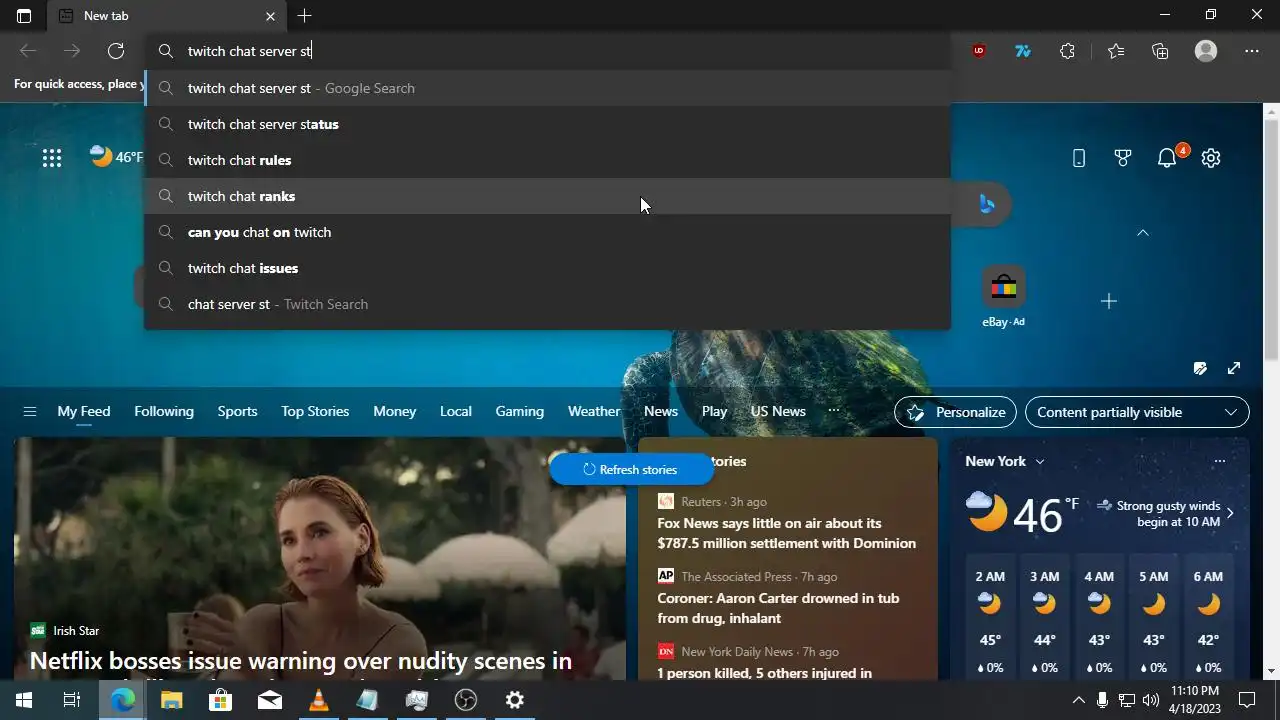The height and width of the screenshot is (720, 1280).
Task: Select the Money tab
Action: [x=395, y=411]
